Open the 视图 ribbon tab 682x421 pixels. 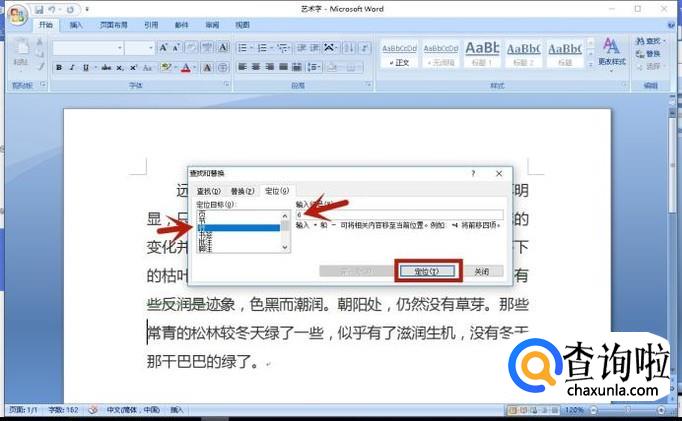click(242, 25)
